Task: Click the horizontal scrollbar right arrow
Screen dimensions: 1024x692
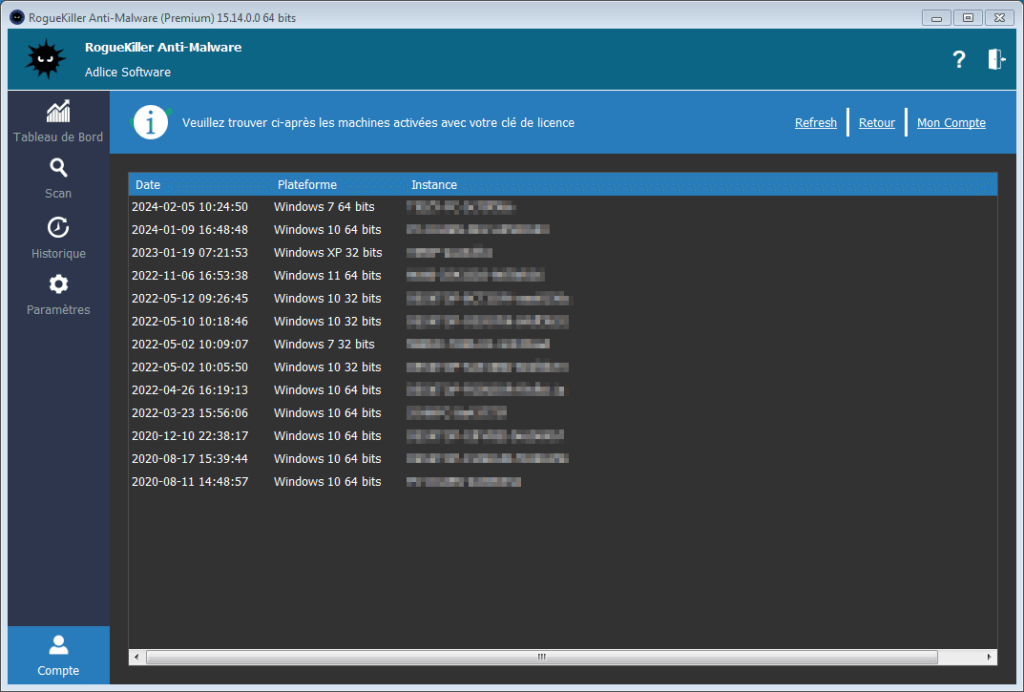Action: 990,657
